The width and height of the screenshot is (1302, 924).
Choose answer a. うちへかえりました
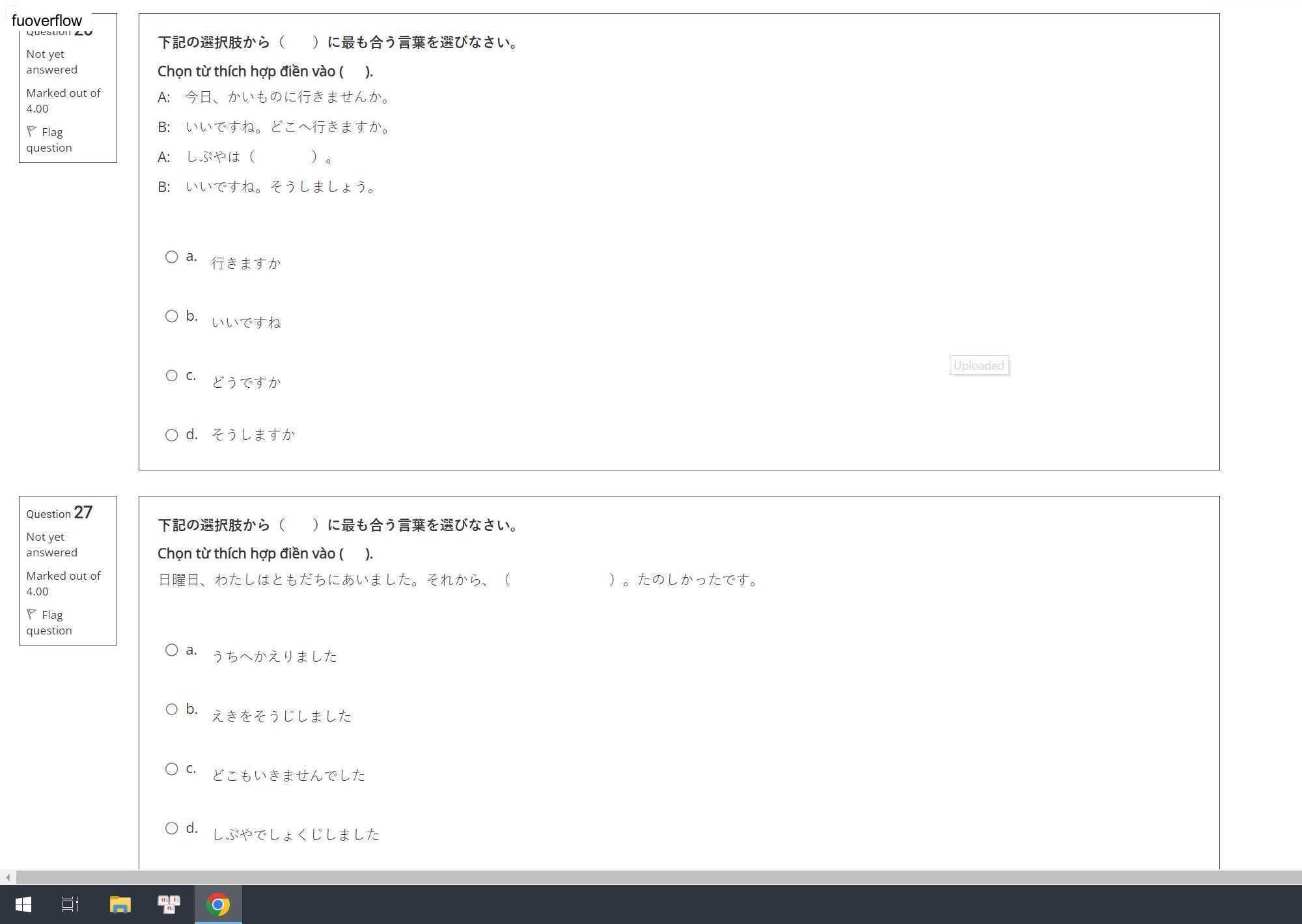[x=171, y=650]
